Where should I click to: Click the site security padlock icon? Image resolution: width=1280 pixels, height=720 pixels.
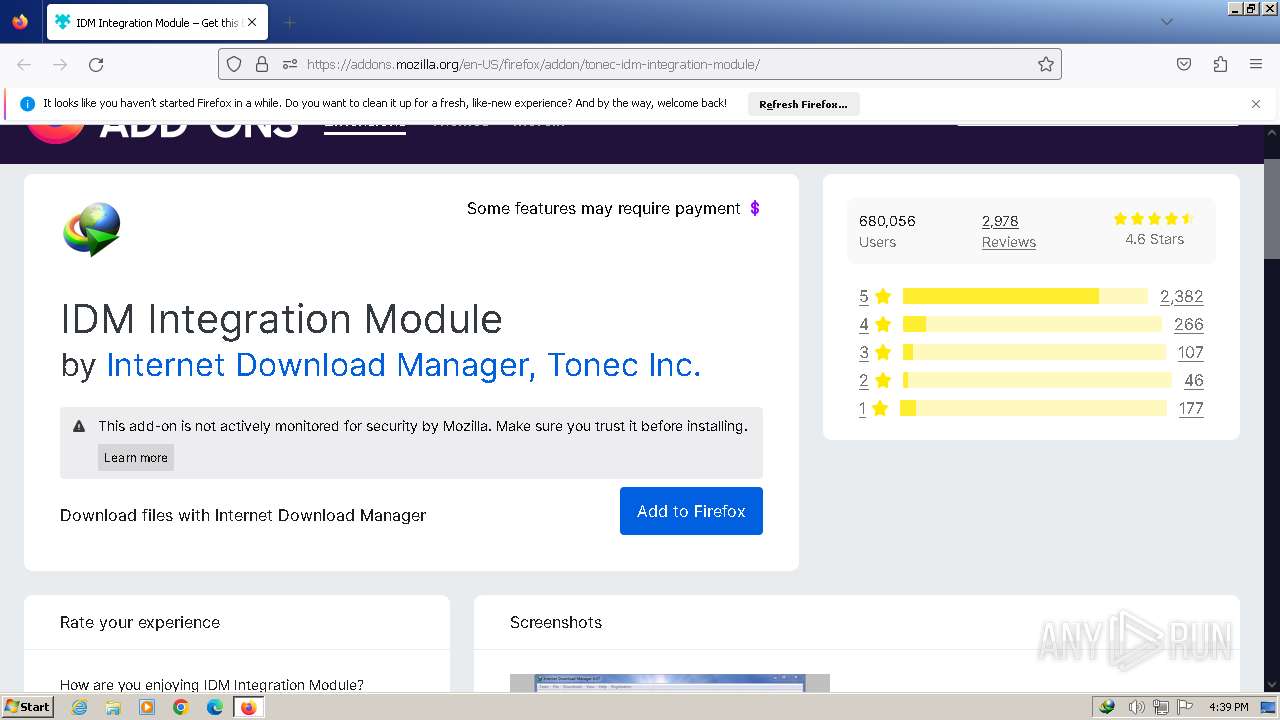(x=262, y=64)
